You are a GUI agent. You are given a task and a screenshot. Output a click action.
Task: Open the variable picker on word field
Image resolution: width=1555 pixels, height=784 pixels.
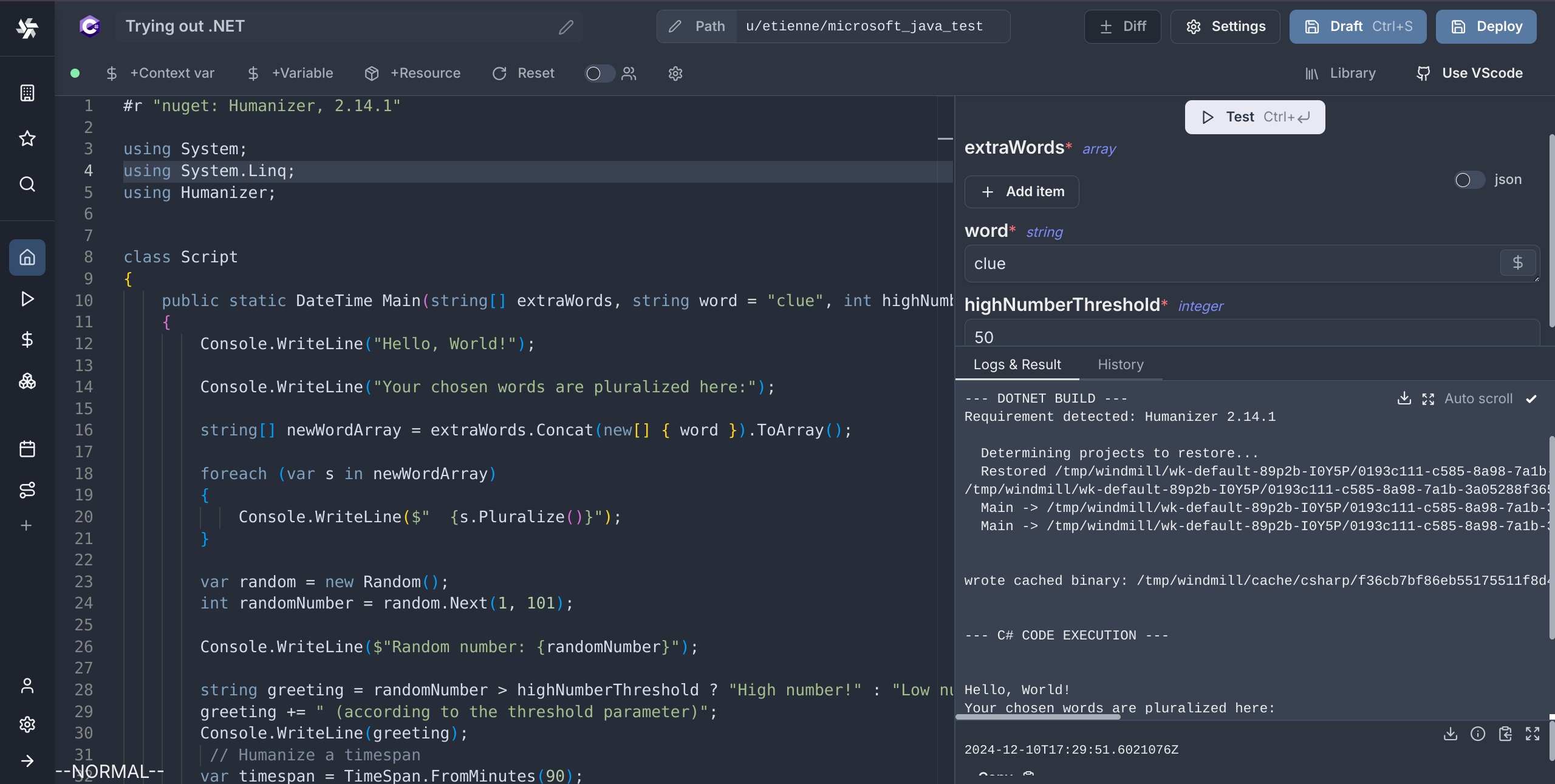coord(1517,262)
